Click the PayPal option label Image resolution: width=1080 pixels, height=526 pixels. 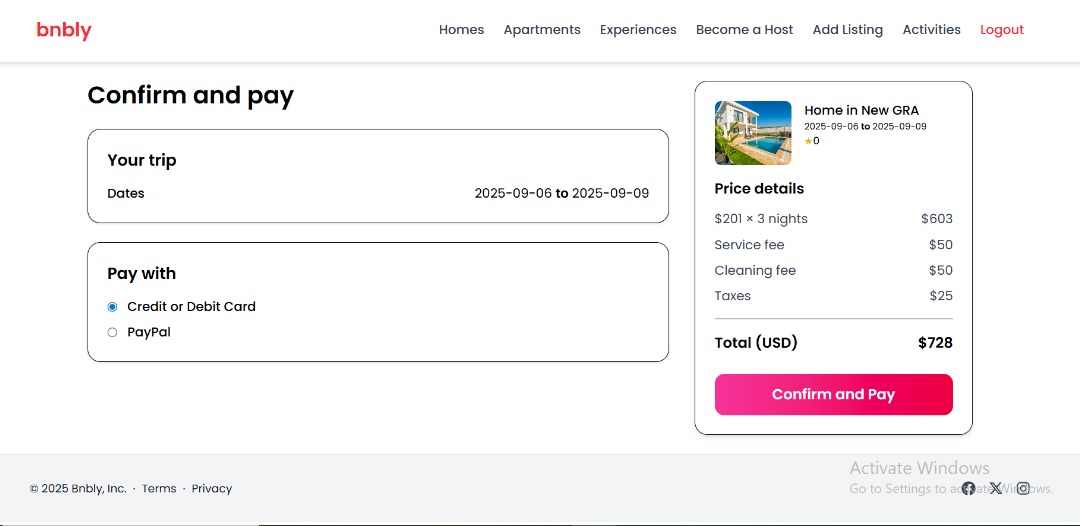click(149, 332)
